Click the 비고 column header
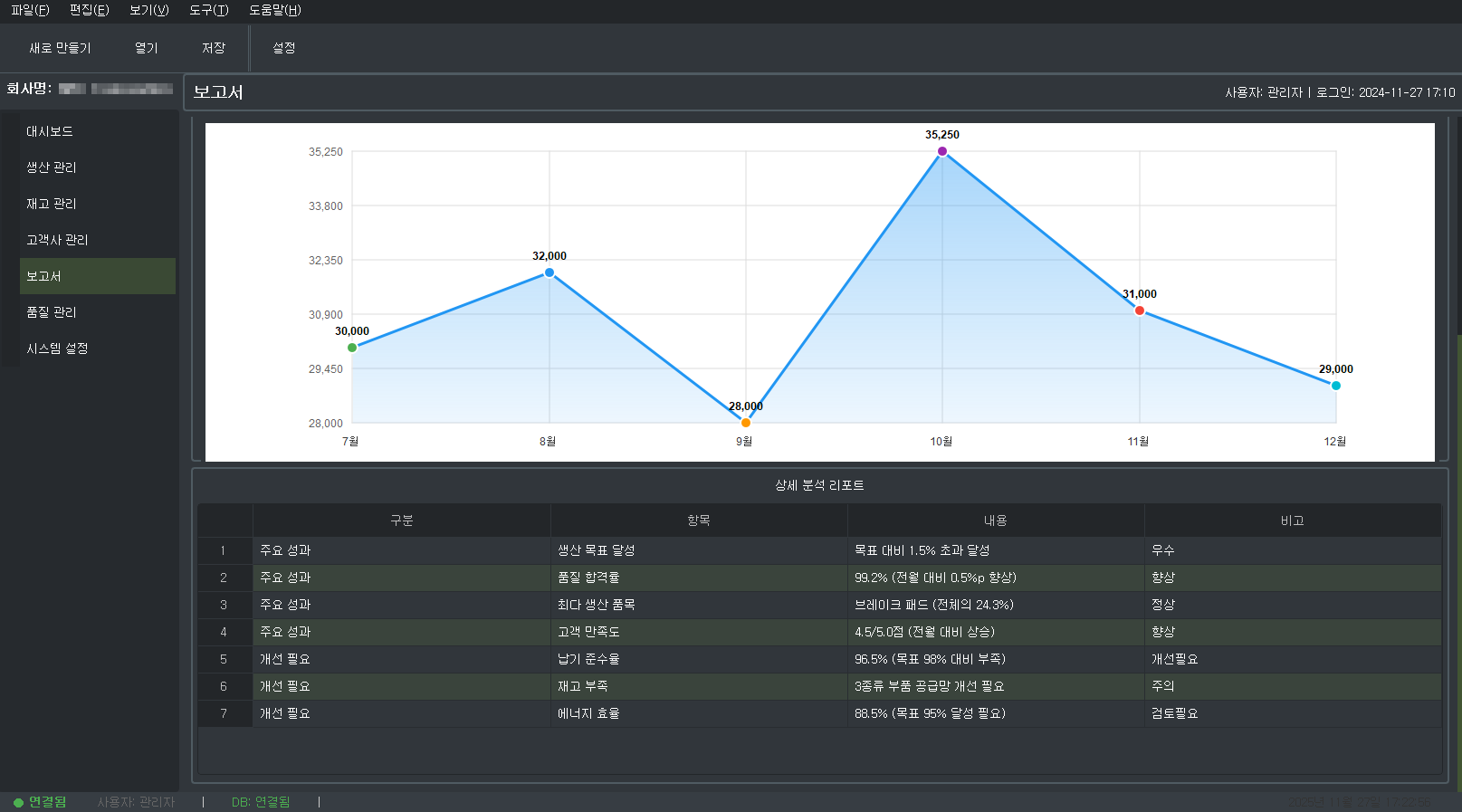1462x812 pixels. click(1292, 521)
